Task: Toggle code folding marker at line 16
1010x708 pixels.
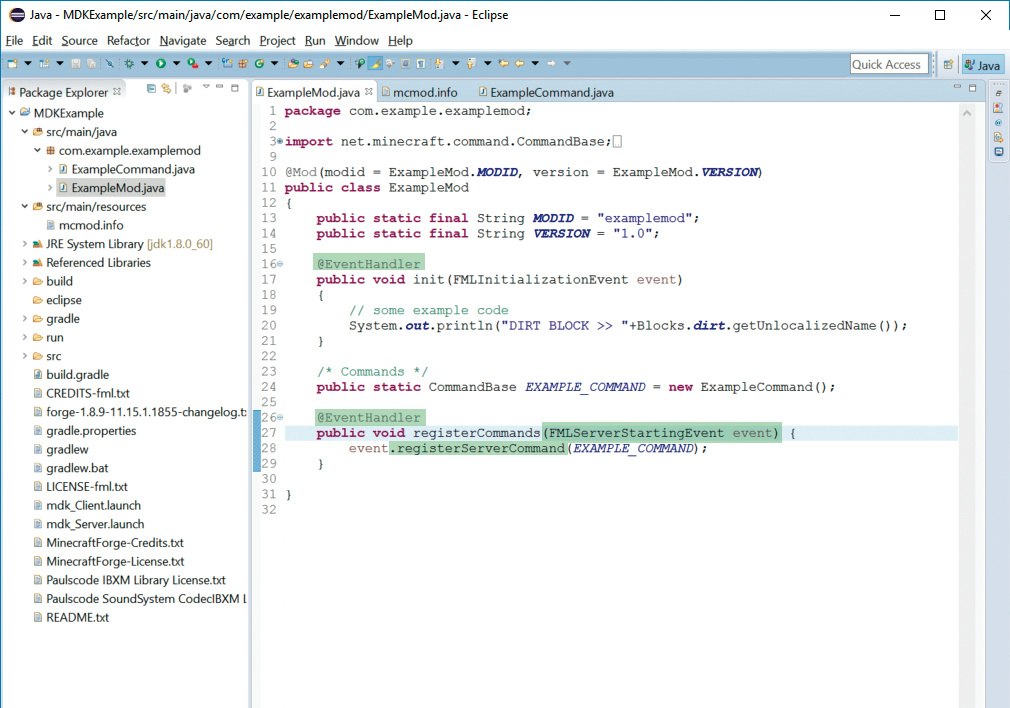Action: click(x=280, y=264)
